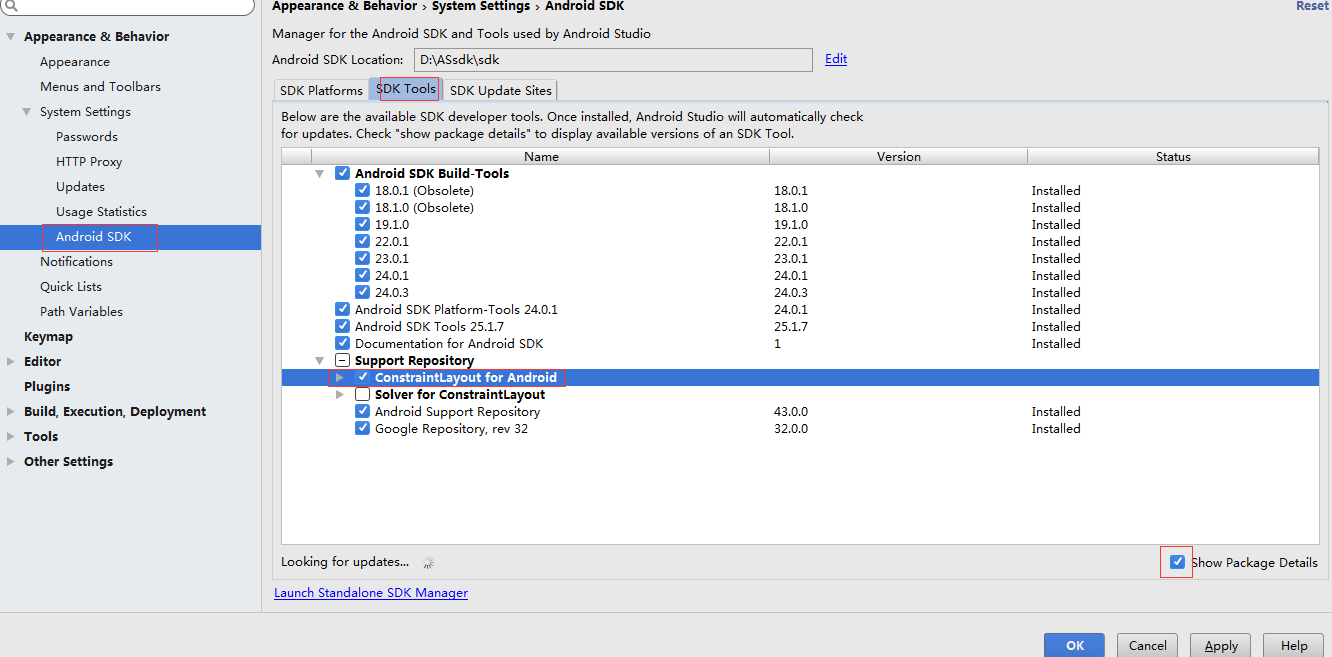Screen dimensions: 1332x657
Task: Uncheck the 18.0.1 (Obsolete) build-tools checkbox
Action: (x=362, y=190)
